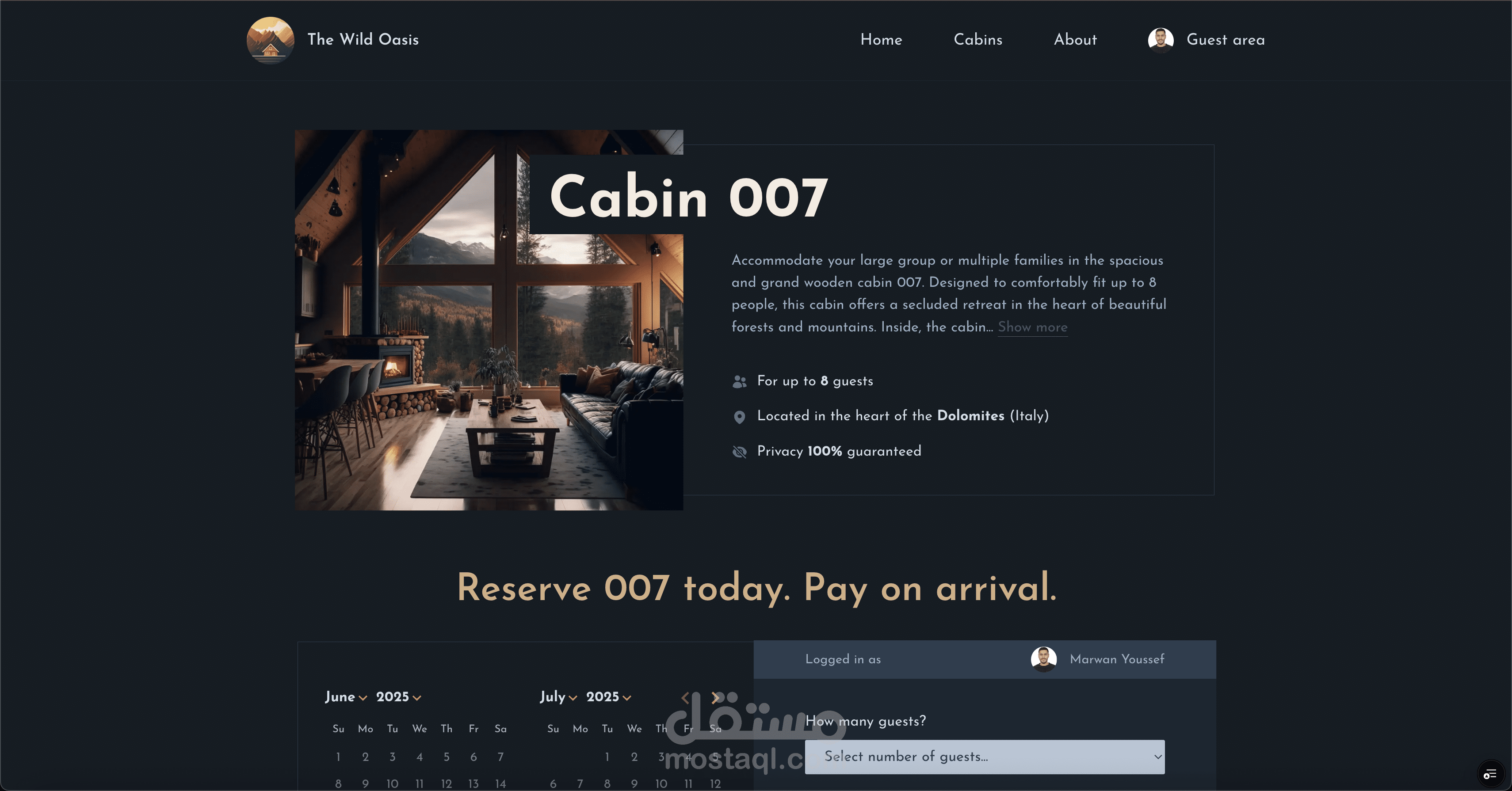Open the dev tools floating button
Image resolution: width=1512 pixels, height=791 pixels.
1490,775
